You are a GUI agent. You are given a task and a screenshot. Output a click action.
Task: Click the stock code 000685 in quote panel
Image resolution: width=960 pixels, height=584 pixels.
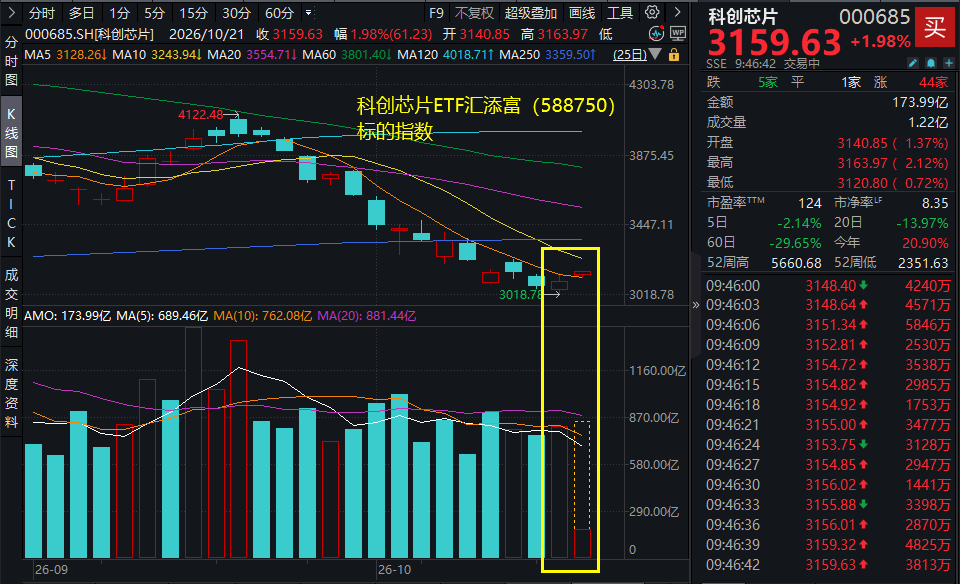(875, 17)
